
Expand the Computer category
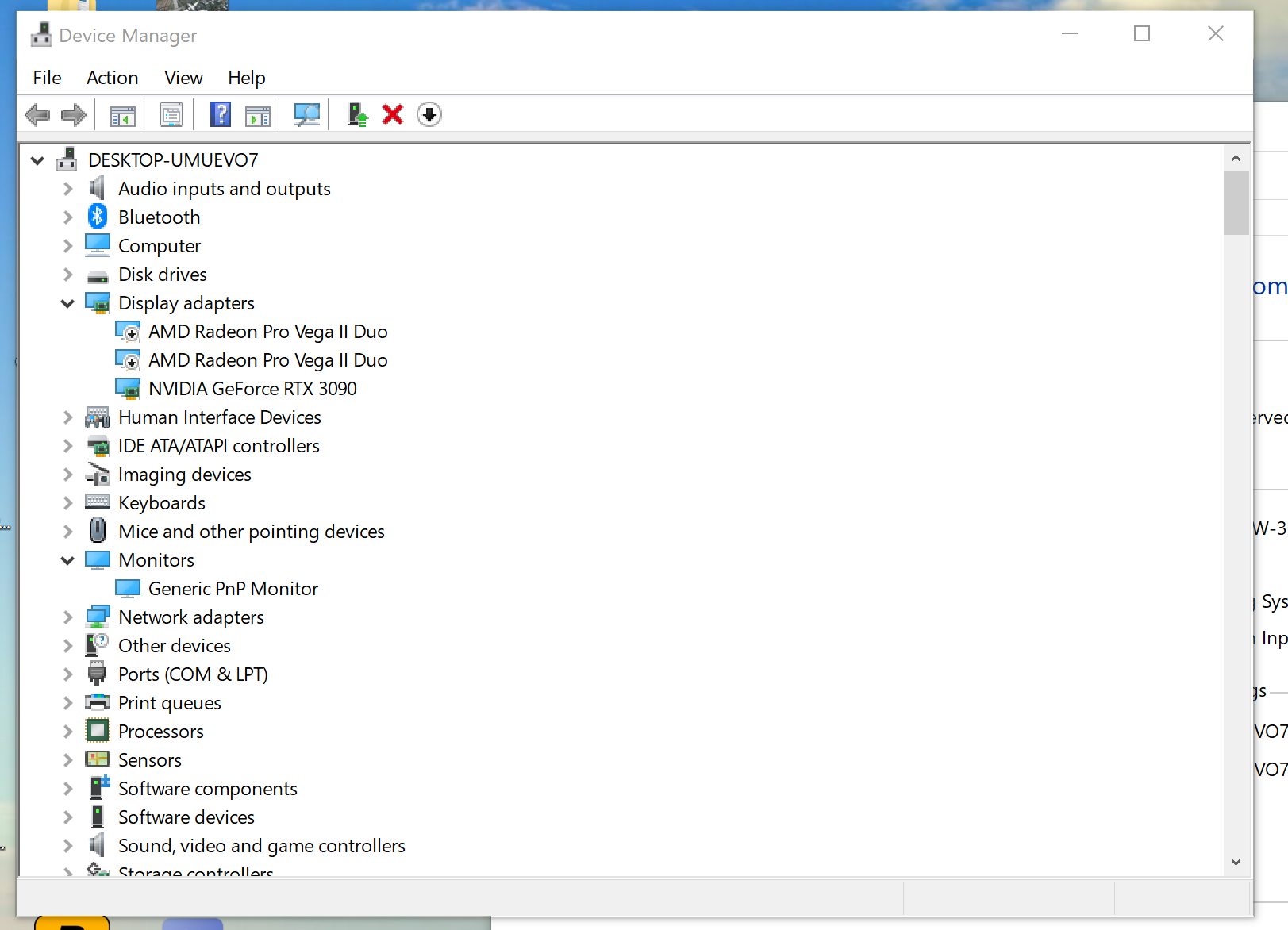tap(68, 246)
